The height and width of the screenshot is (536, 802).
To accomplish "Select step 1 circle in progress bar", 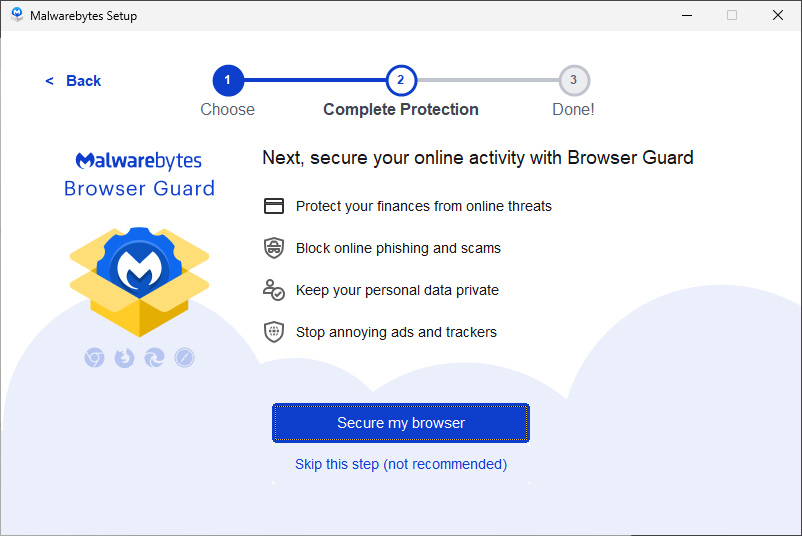I will click(227, 80).
